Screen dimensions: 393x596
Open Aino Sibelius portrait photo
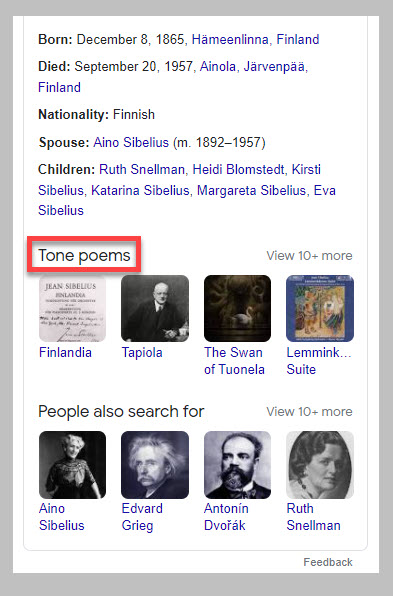(x=72, y=464)
